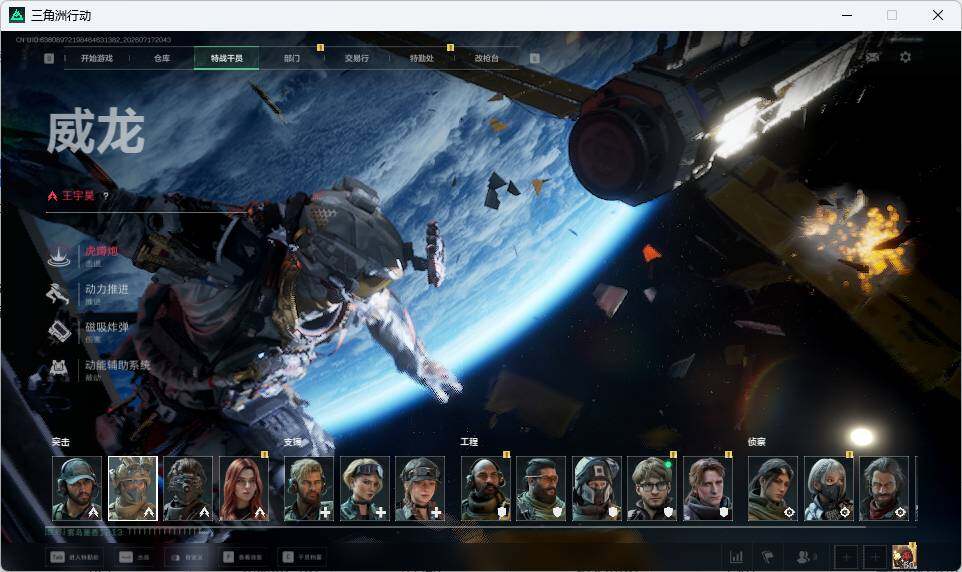This screenshot has width=962, height=572.
Task: Click the question mark beside 王宇昊
Action: (106, 196)
